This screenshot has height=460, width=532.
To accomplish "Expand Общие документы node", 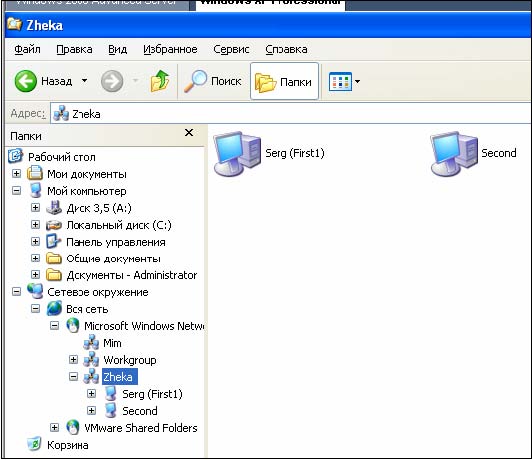I will coord(35,258).
